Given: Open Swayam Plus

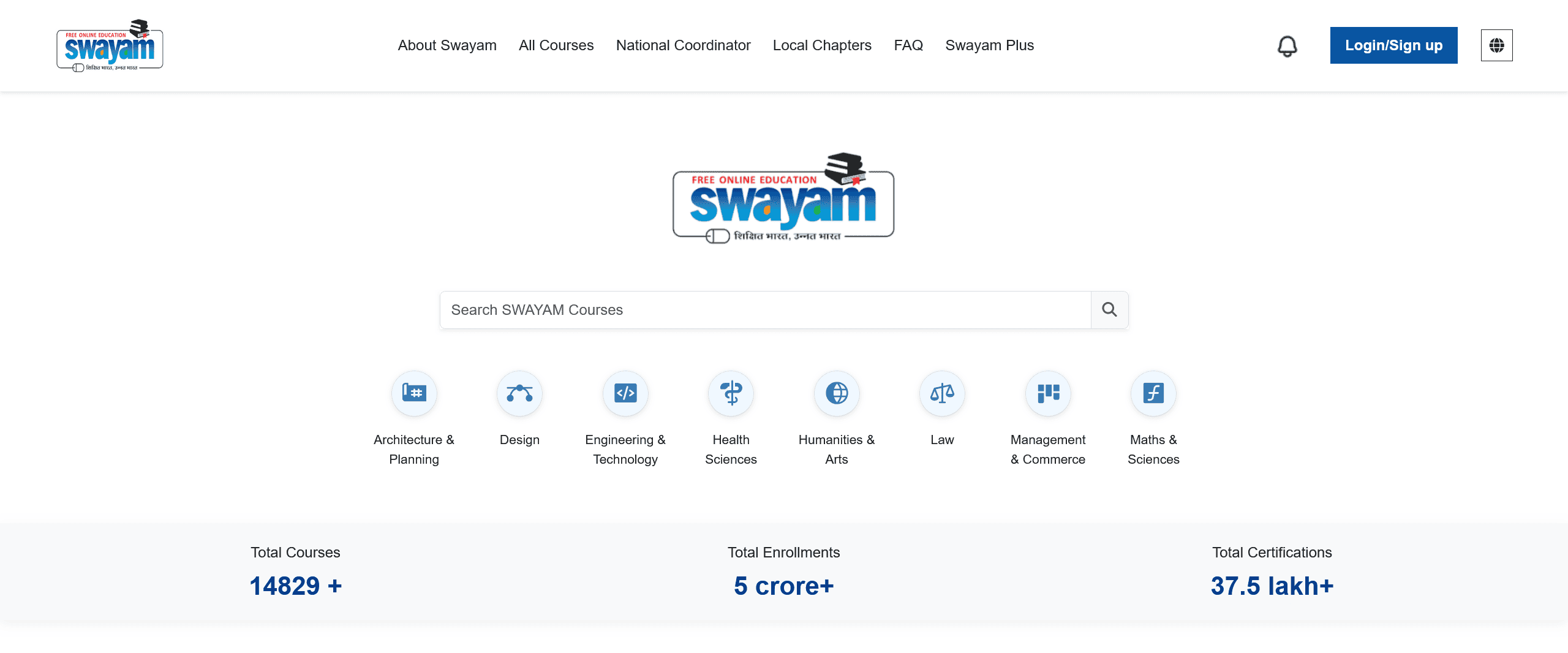Looking at the screenshot, I should 989,45.
